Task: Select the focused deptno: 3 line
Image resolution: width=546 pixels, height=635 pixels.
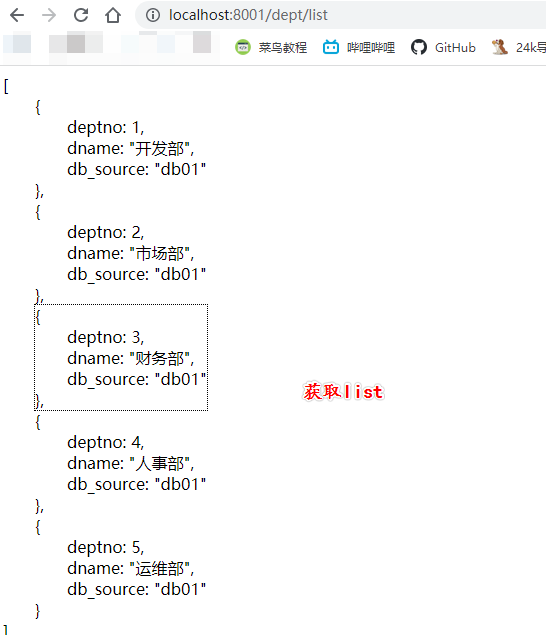Action: pyautogui.click(x=106, y=337)
